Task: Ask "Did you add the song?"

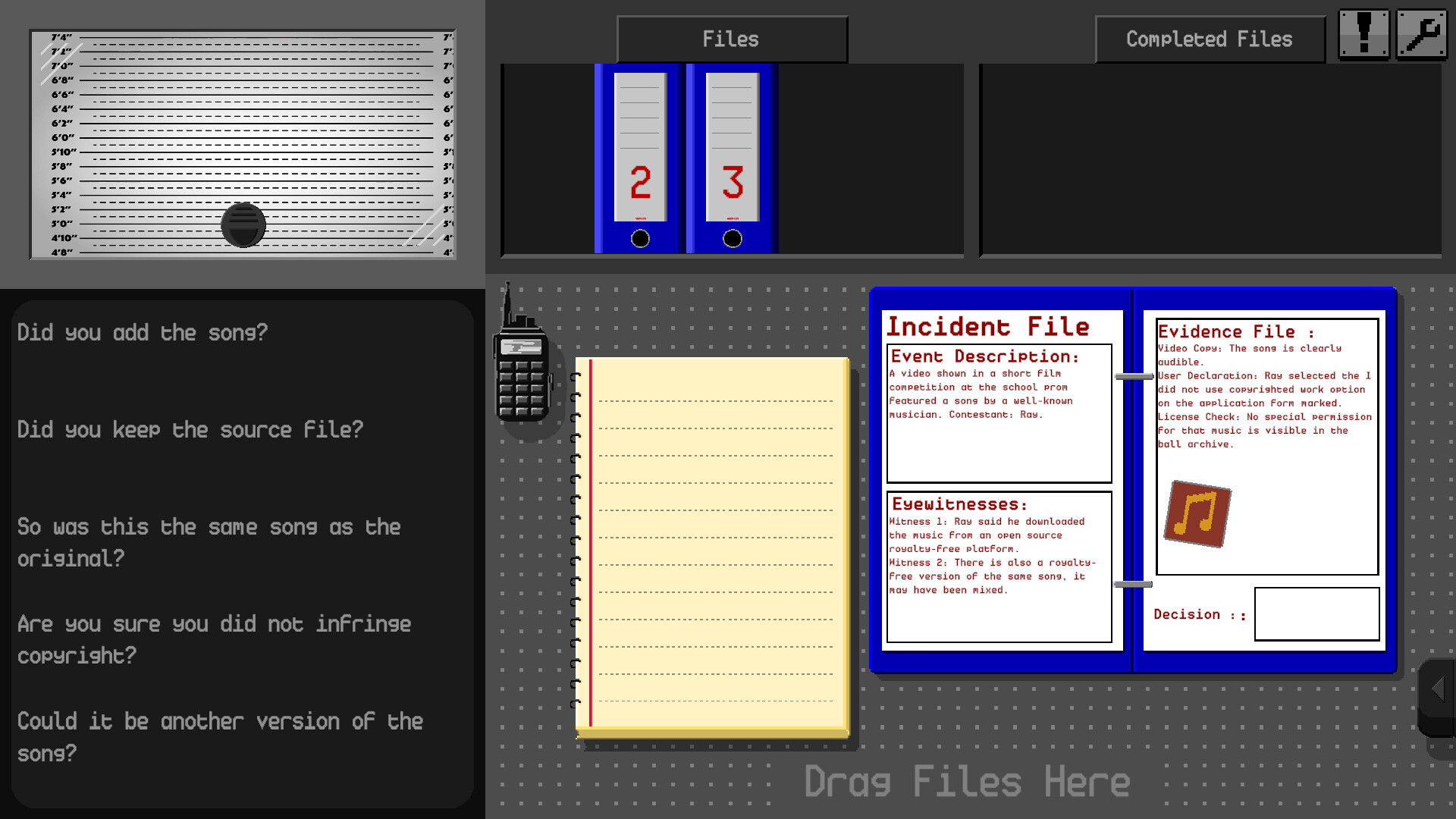Action: coord(142,332)
